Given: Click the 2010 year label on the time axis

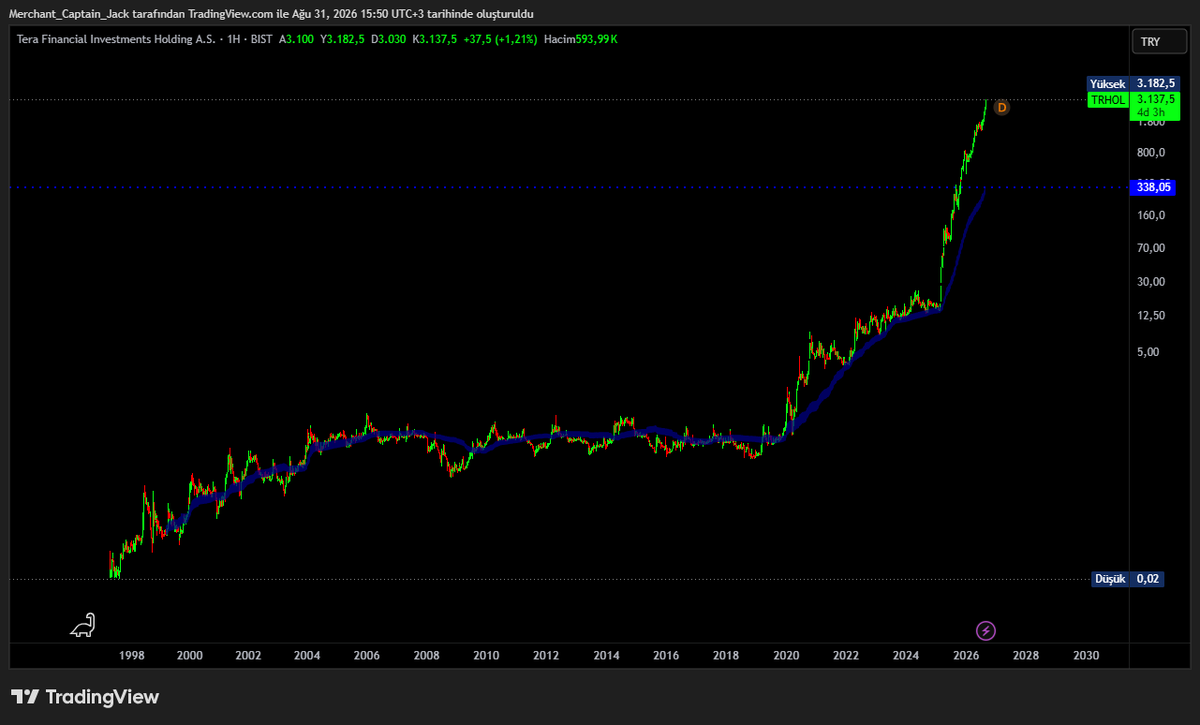Looking at the screenshot, I should click(486, 655).
